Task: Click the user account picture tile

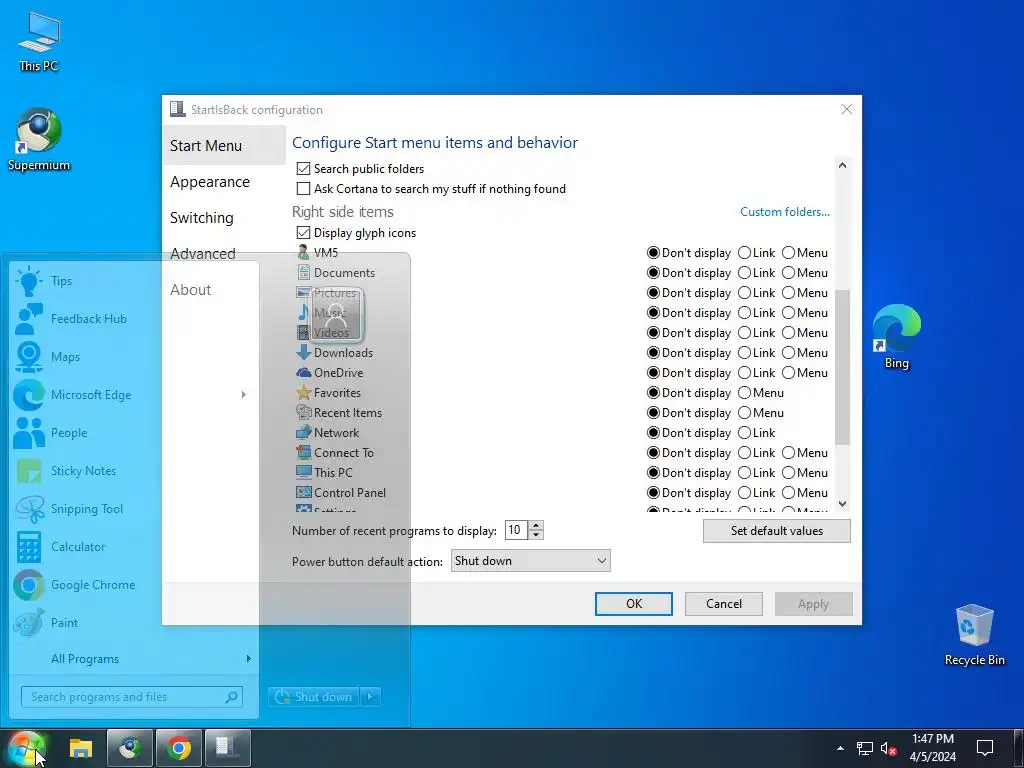Action: pyautogui.click(x=336, y=316)
